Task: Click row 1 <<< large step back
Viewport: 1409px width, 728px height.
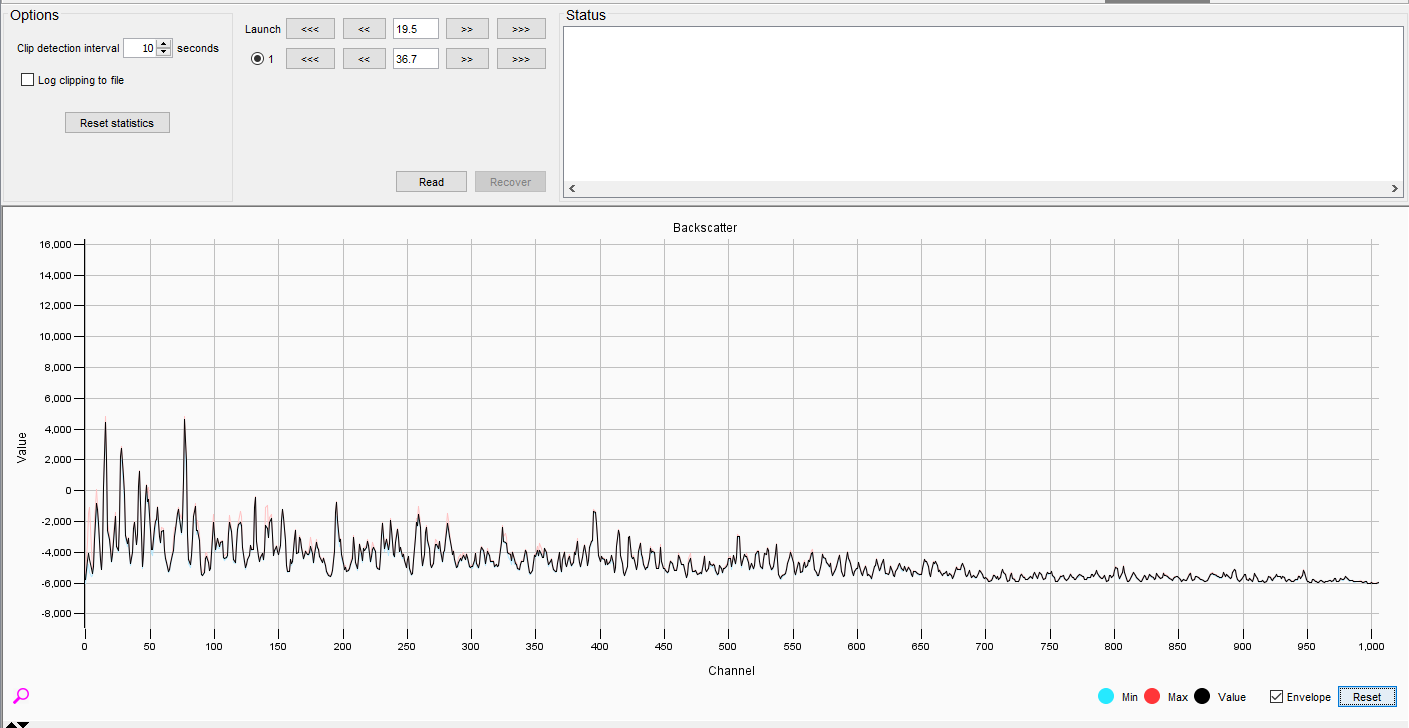Action: pos(310,59)
